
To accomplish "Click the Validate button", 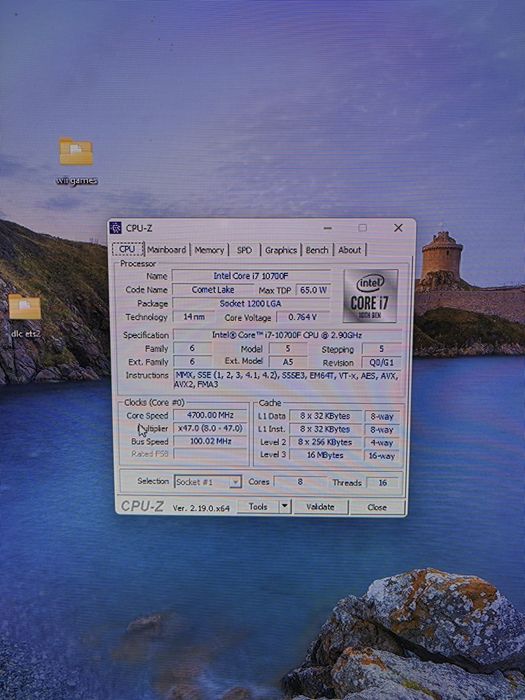I will [x=321, y=507].
